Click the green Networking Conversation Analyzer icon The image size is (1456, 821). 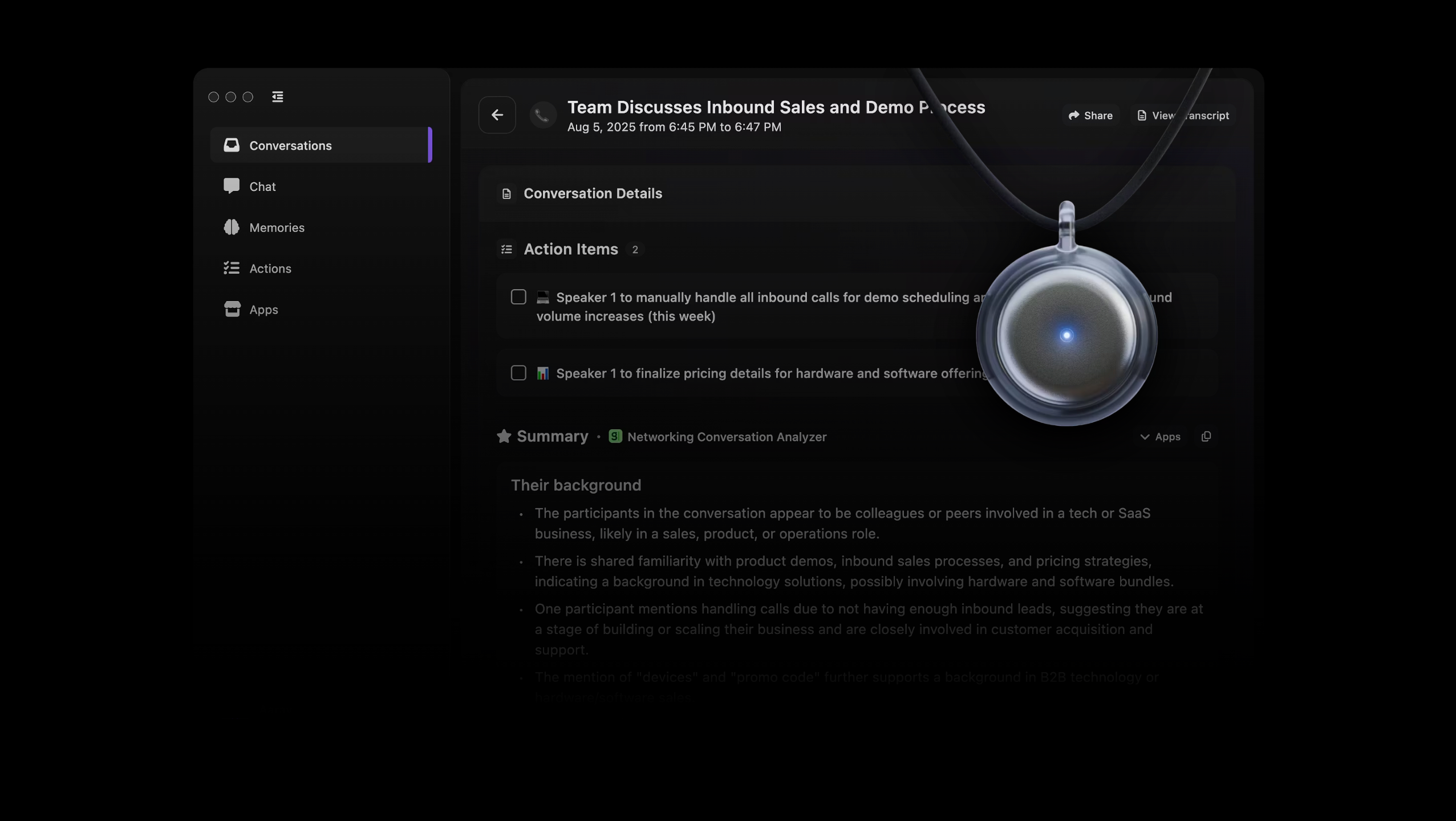click(615, 436)
